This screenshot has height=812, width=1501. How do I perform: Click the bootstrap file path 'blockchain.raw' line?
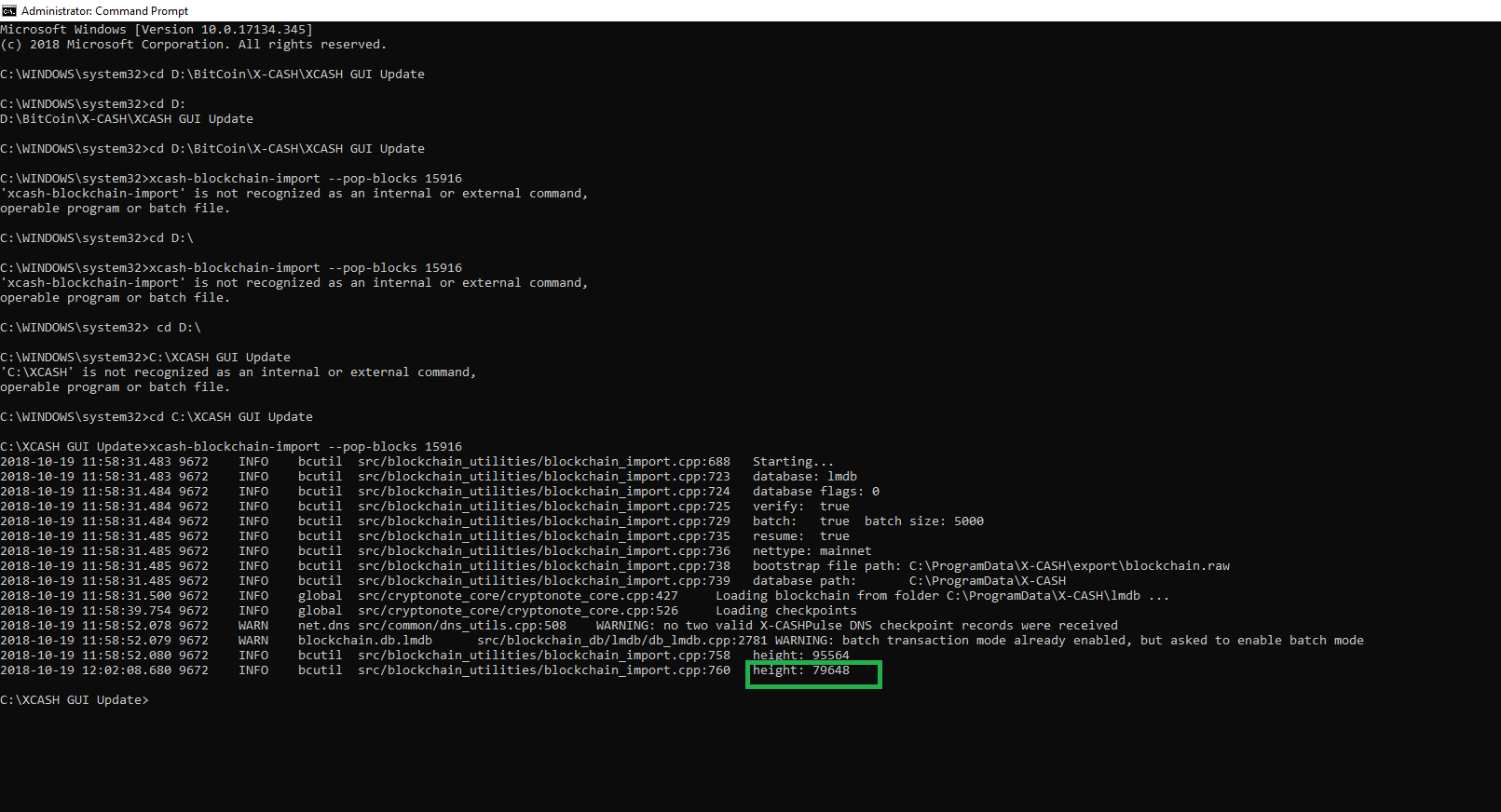[991, 566]
